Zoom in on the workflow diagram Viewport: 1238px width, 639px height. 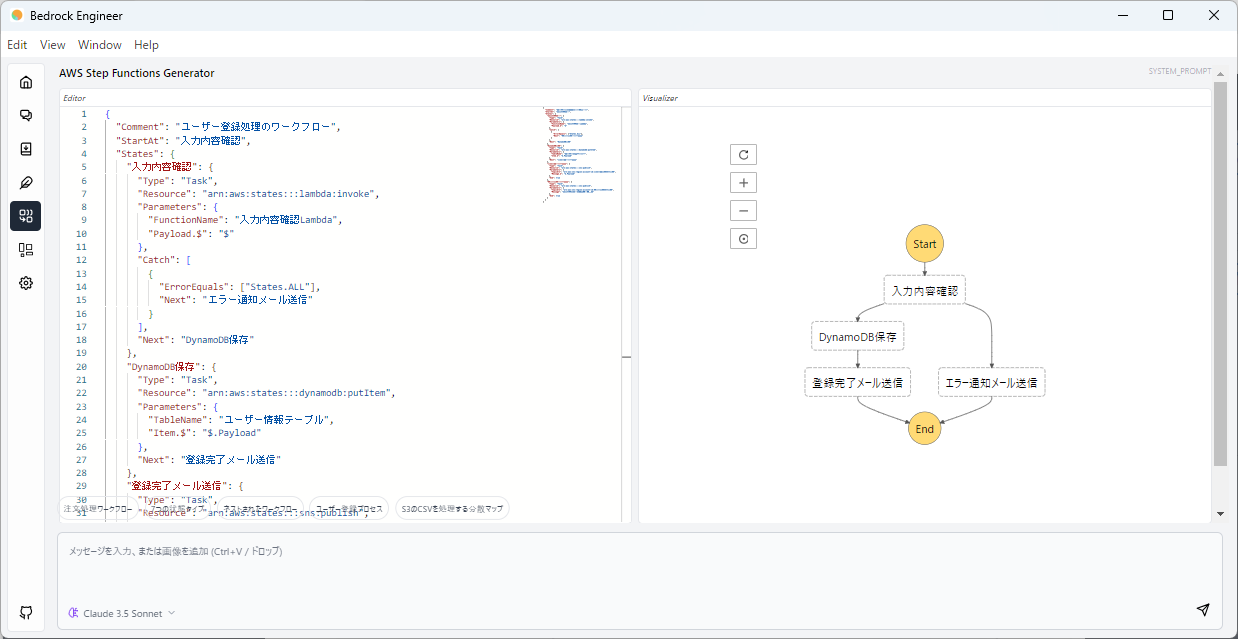click(x=743, y=183)
